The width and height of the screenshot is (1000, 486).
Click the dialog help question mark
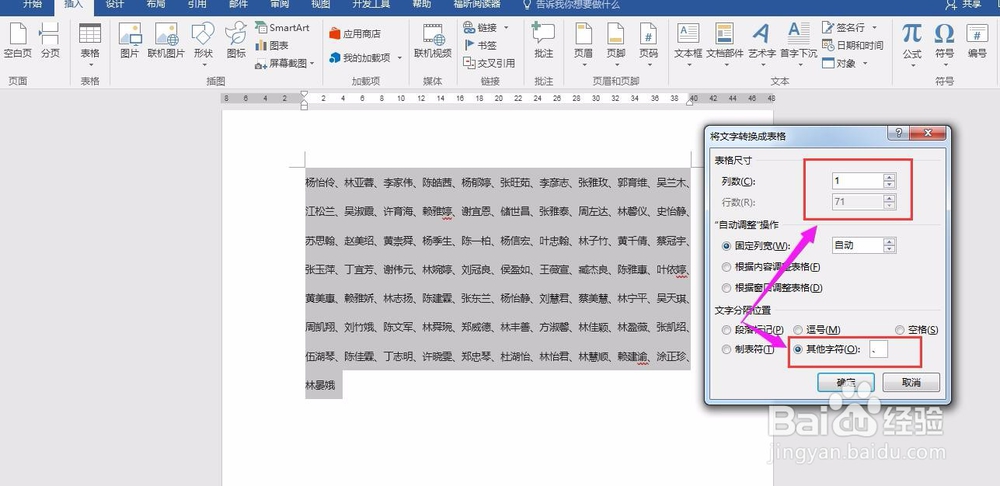(898, 133)
